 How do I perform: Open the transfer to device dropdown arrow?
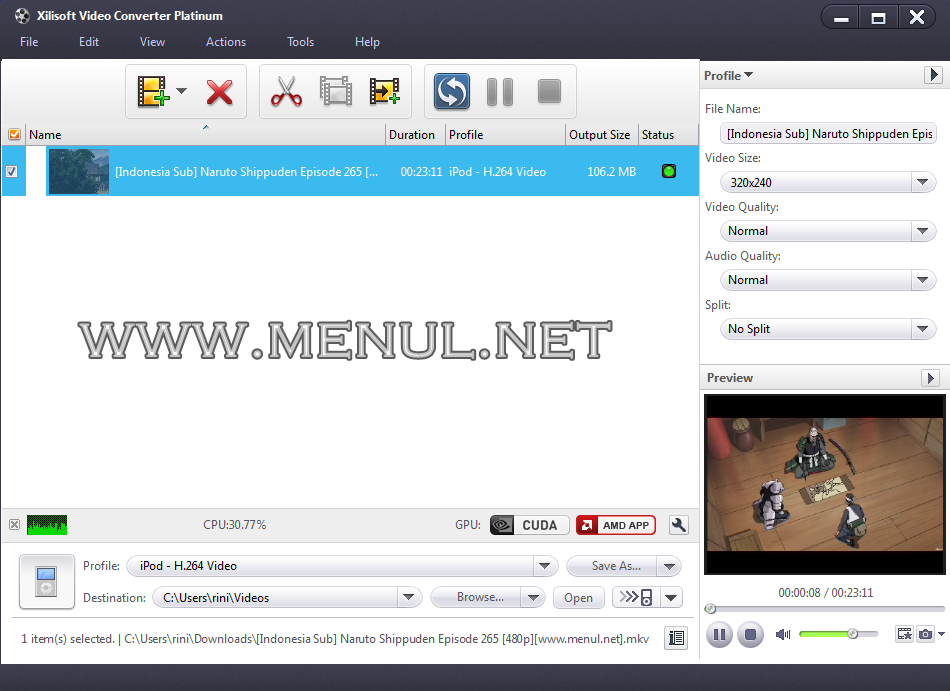coord(671,598)
